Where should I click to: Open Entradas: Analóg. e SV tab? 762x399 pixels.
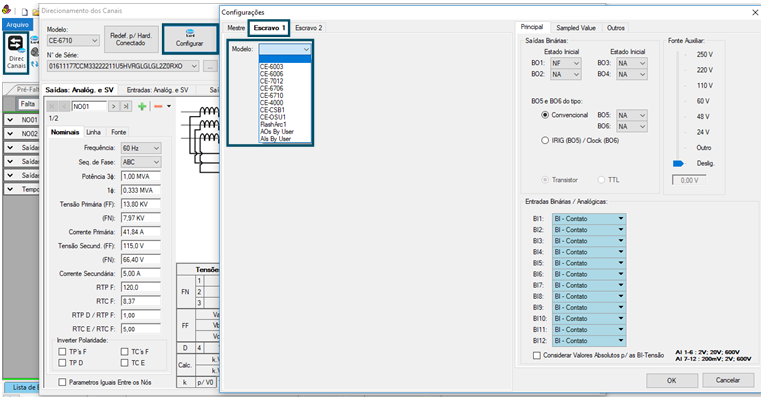coord(157,90)
